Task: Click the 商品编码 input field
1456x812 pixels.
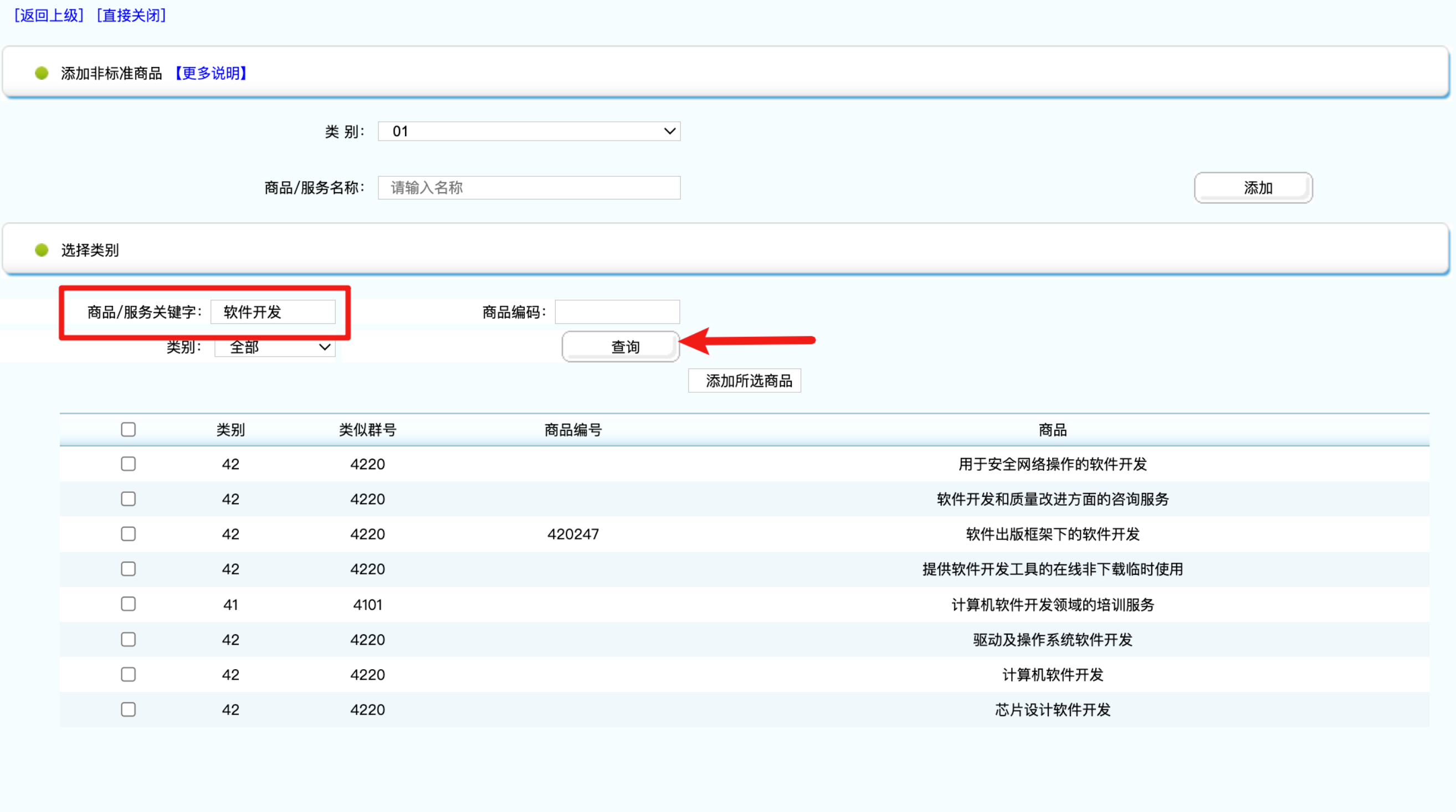Action: click(x=617, y=312)
